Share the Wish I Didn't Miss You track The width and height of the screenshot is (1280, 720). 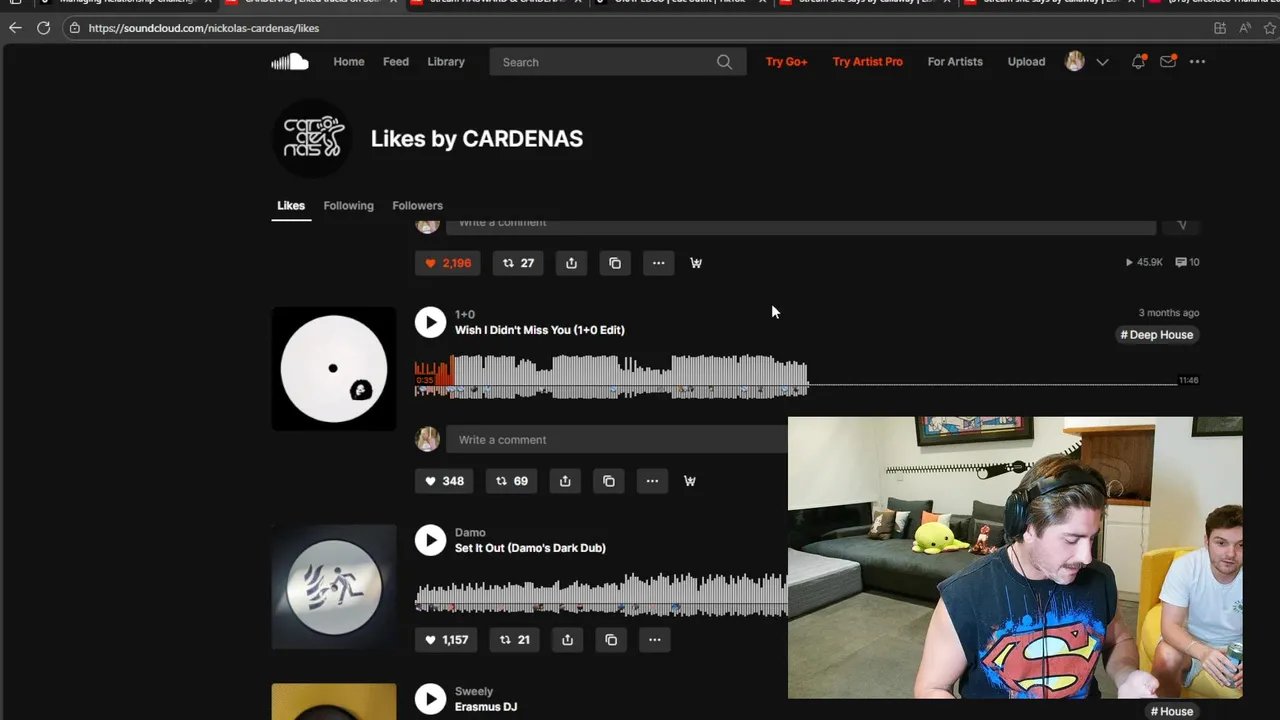(x=565, y=481)
